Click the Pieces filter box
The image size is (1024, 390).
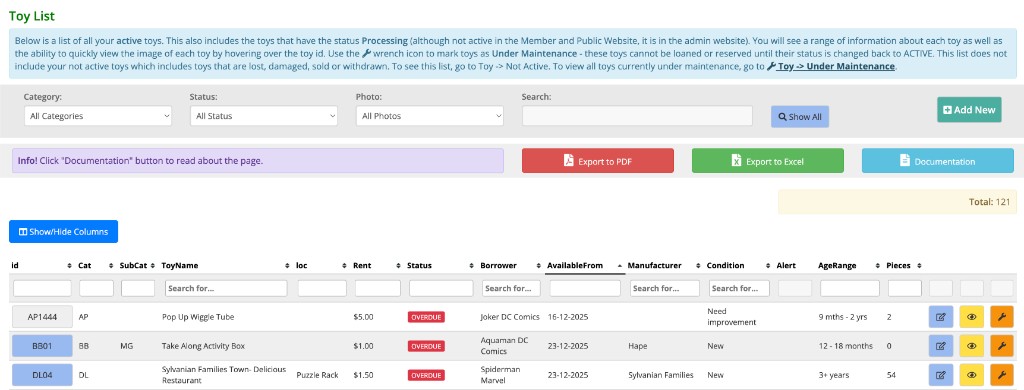(904, 288)
